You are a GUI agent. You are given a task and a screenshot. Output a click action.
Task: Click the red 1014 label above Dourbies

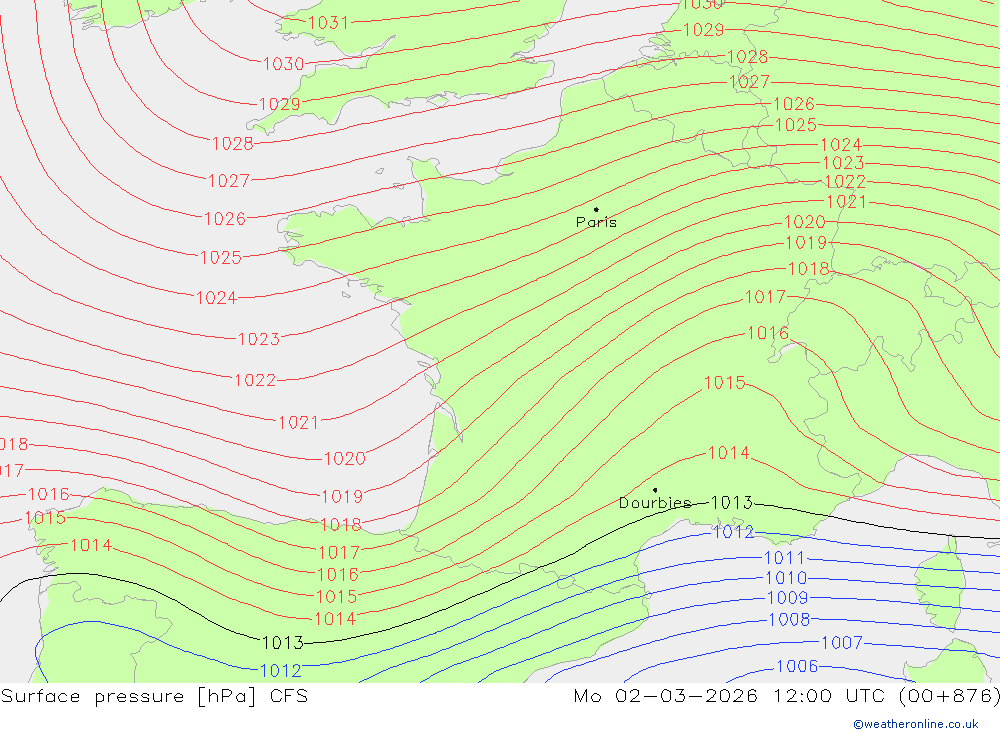729,453
